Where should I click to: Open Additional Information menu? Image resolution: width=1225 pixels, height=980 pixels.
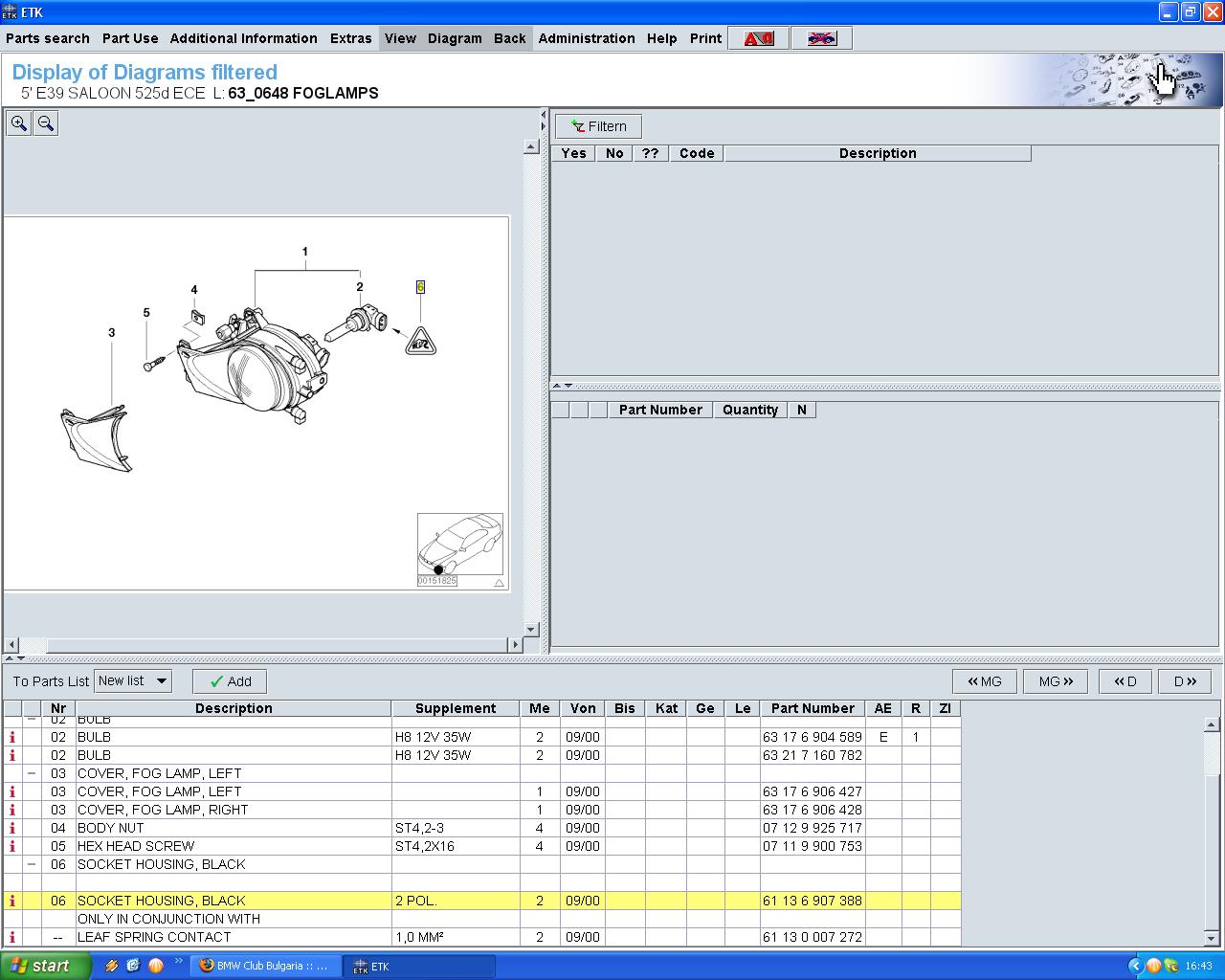244,38
